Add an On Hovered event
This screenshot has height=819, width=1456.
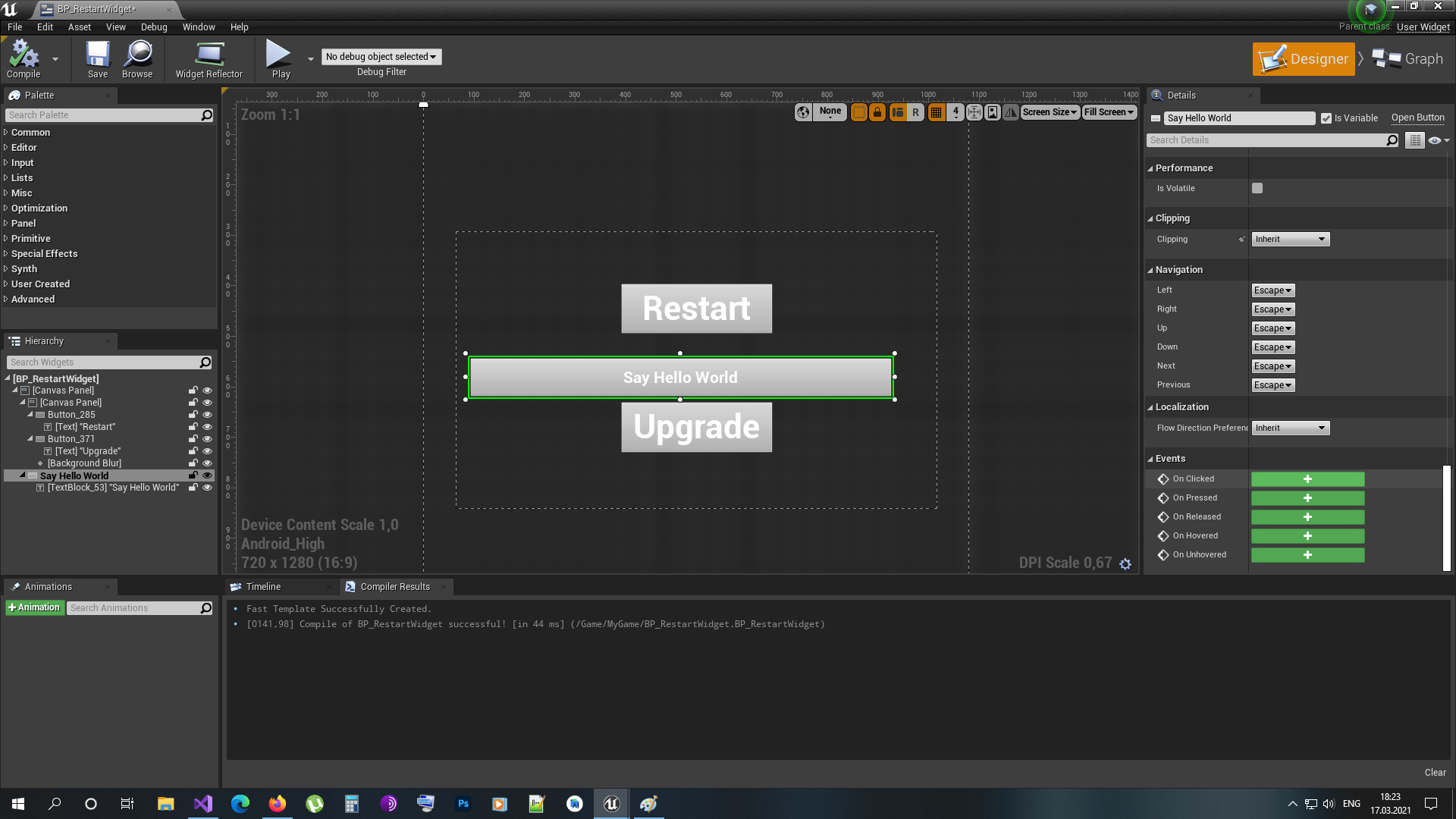click(x=1307, y=536)
